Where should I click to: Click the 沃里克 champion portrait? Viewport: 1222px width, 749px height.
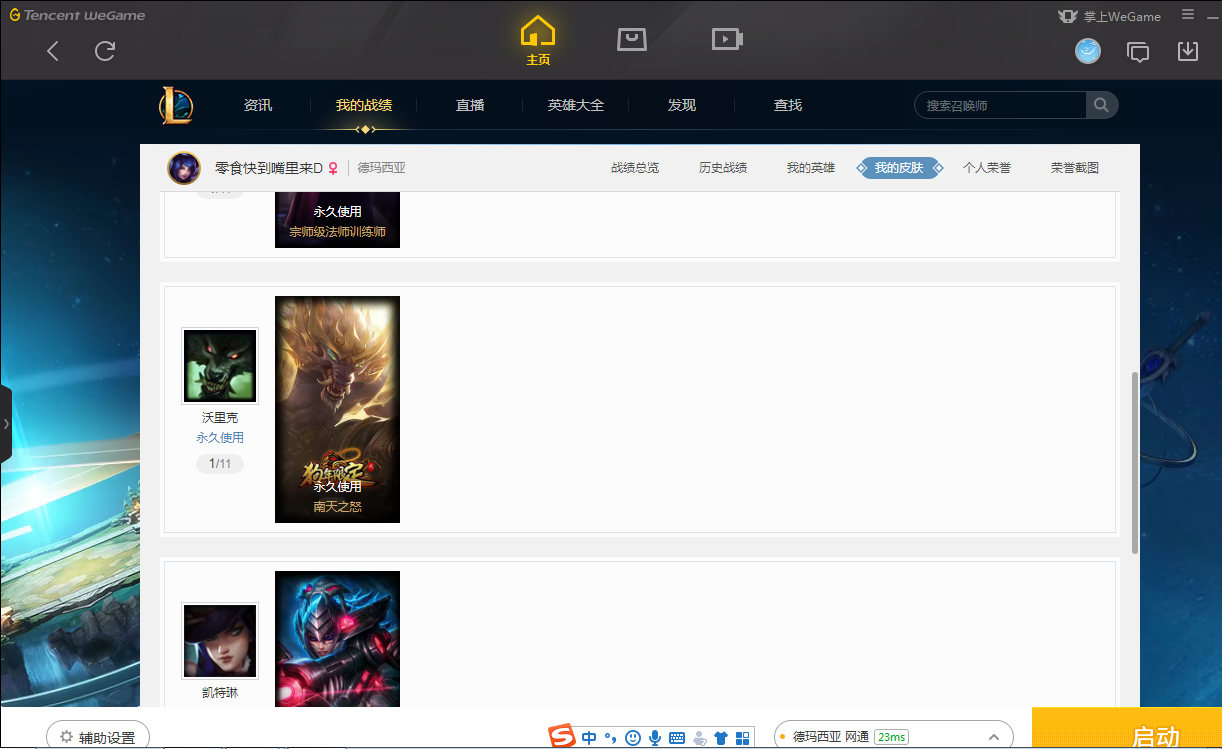[220, 366]
